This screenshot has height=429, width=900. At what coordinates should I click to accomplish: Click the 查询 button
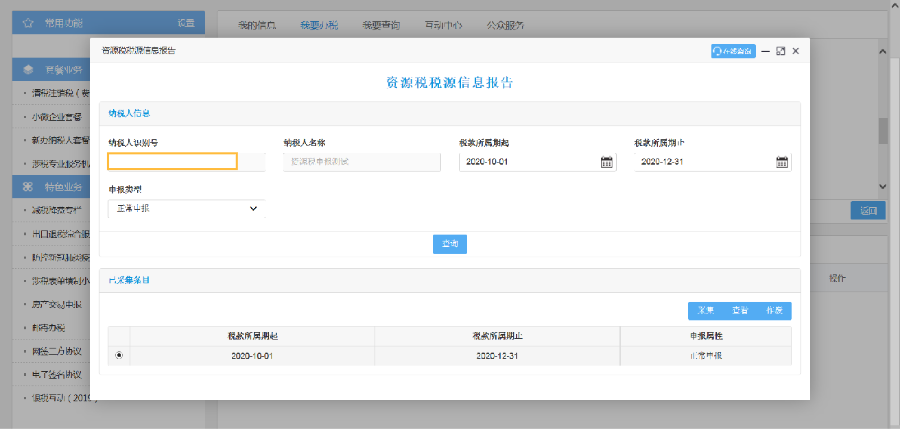[449, 244]
